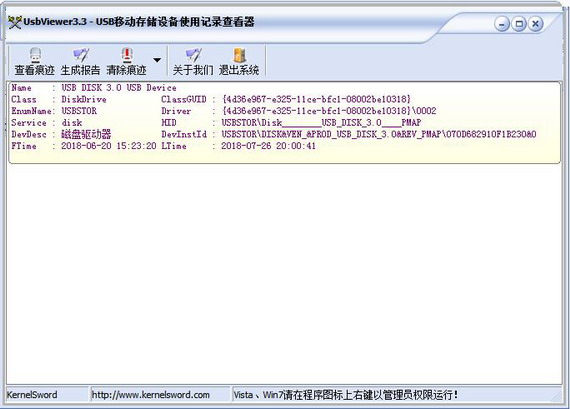Image resolution: width=570 pixels, height=409 pixels.
Task: Open the dropdown arrow beside 清除痕迹
Action: click(x=157, y=60)
